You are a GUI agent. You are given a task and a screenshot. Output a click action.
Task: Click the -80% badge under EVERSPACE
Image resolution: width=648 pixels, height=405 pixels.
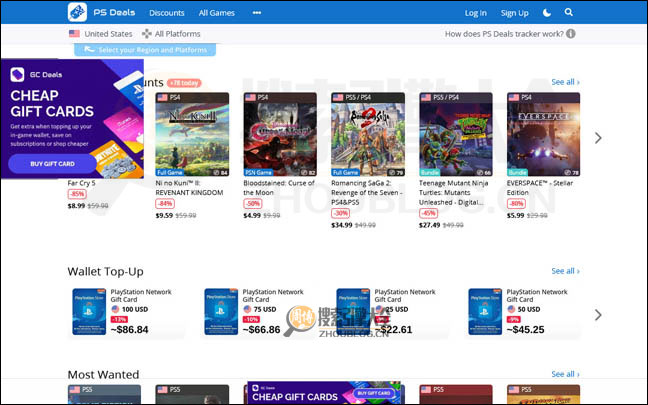click(516, 203)
